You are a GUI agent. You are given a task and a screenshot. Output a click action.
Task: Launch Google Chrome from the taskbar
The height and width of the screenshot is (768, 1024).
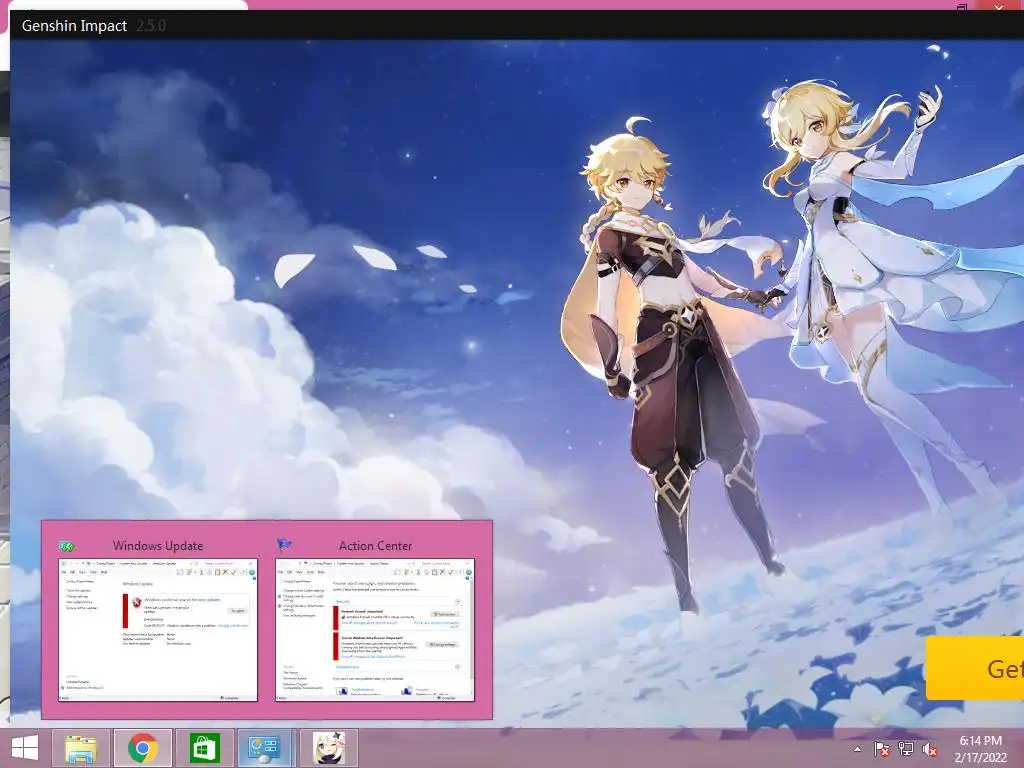coord(142,748)
